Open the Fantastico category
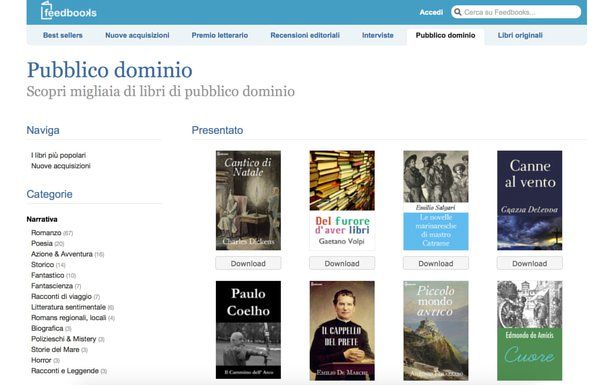This screenshot has height=385, width=610. [x=47, y=275]
